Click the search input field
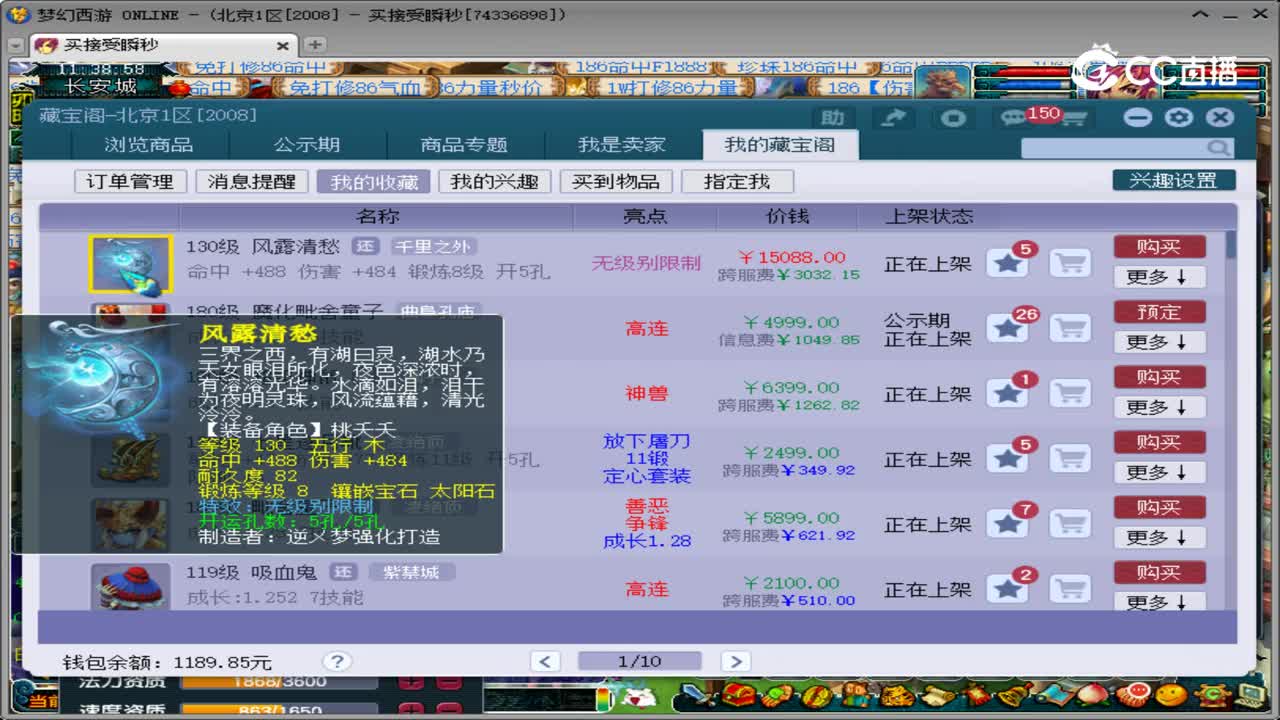 (1115, 148)
